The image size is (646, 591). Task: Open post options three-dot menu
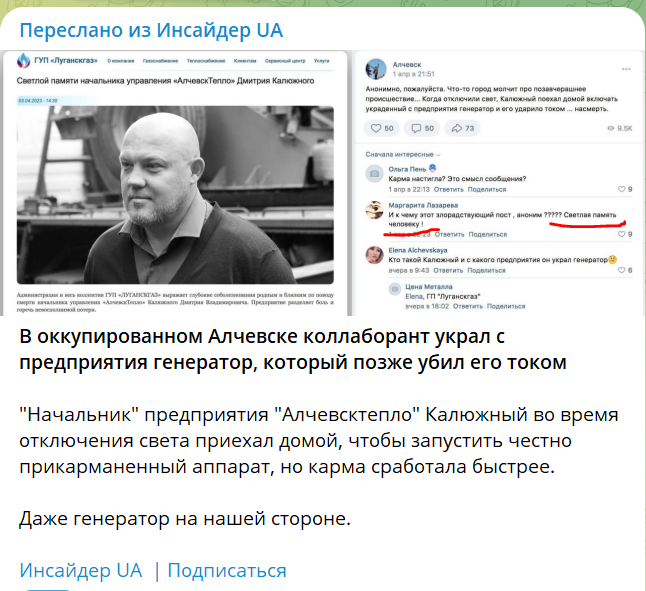click(626, 69)
